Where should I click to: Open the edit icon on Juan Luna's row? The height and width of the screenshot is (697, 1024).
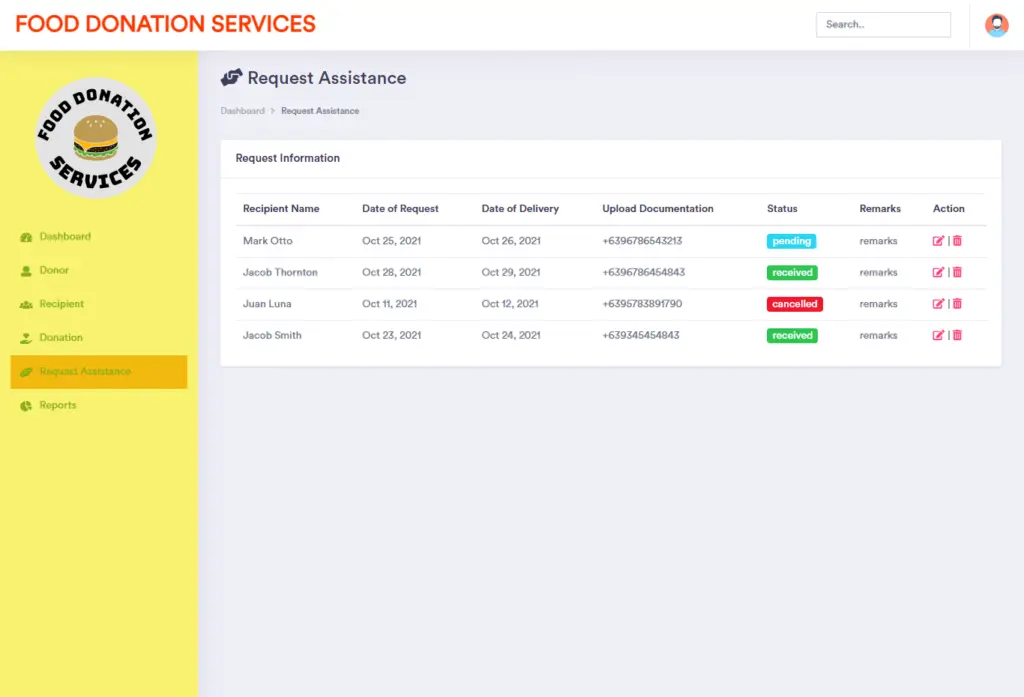938,303
